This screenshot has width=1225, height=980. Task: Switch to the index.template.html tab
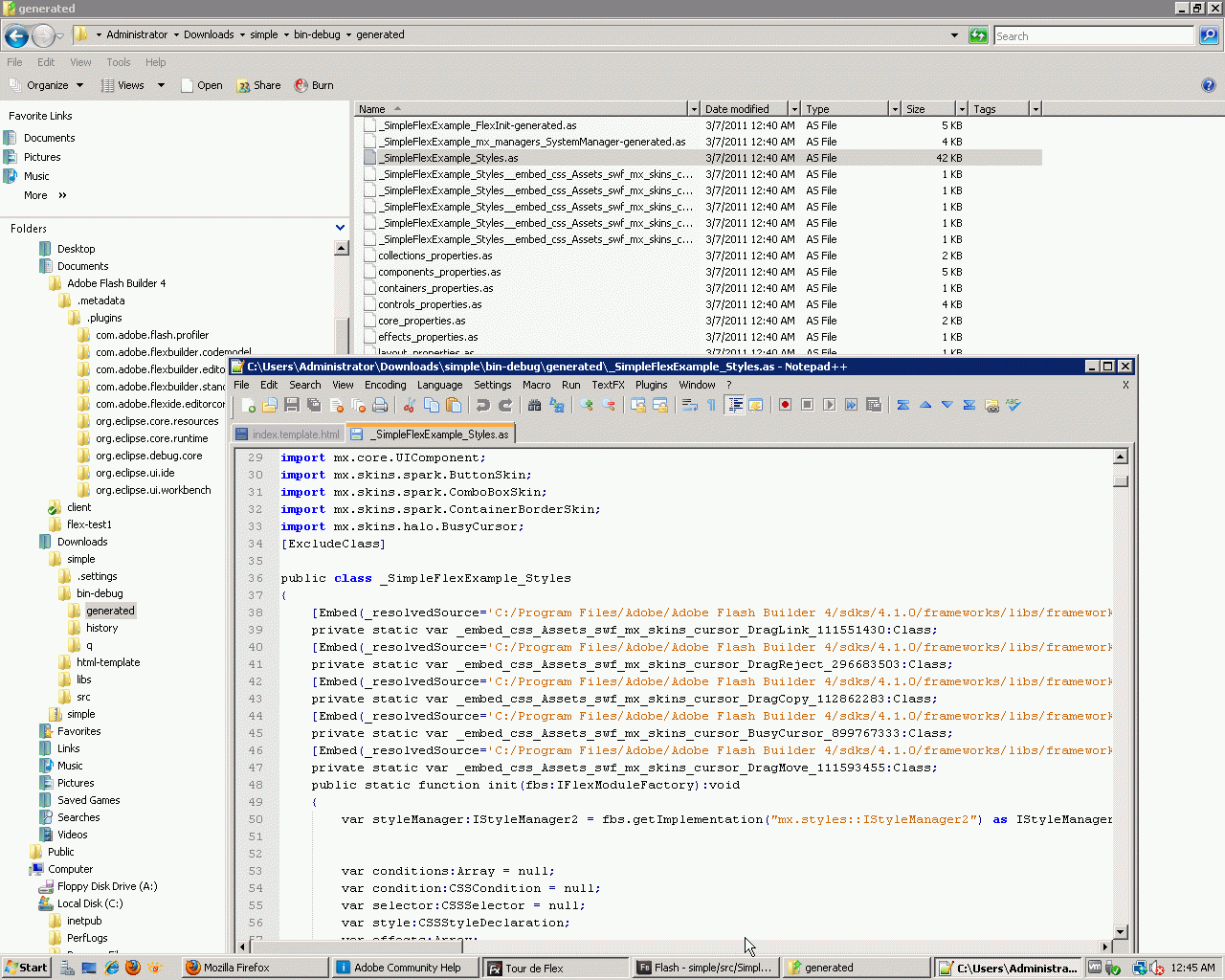(295, 434)
